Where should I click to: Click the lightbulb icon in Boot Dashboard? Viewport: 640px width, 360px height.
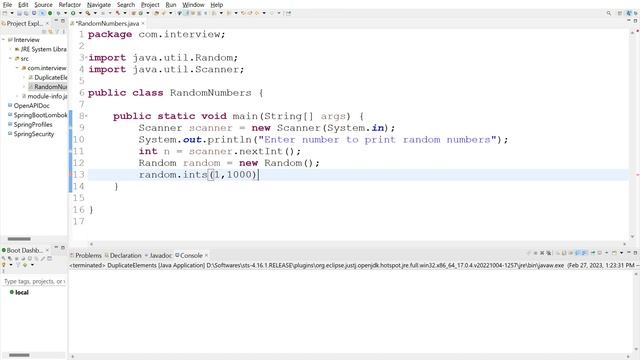click(4, 264)
